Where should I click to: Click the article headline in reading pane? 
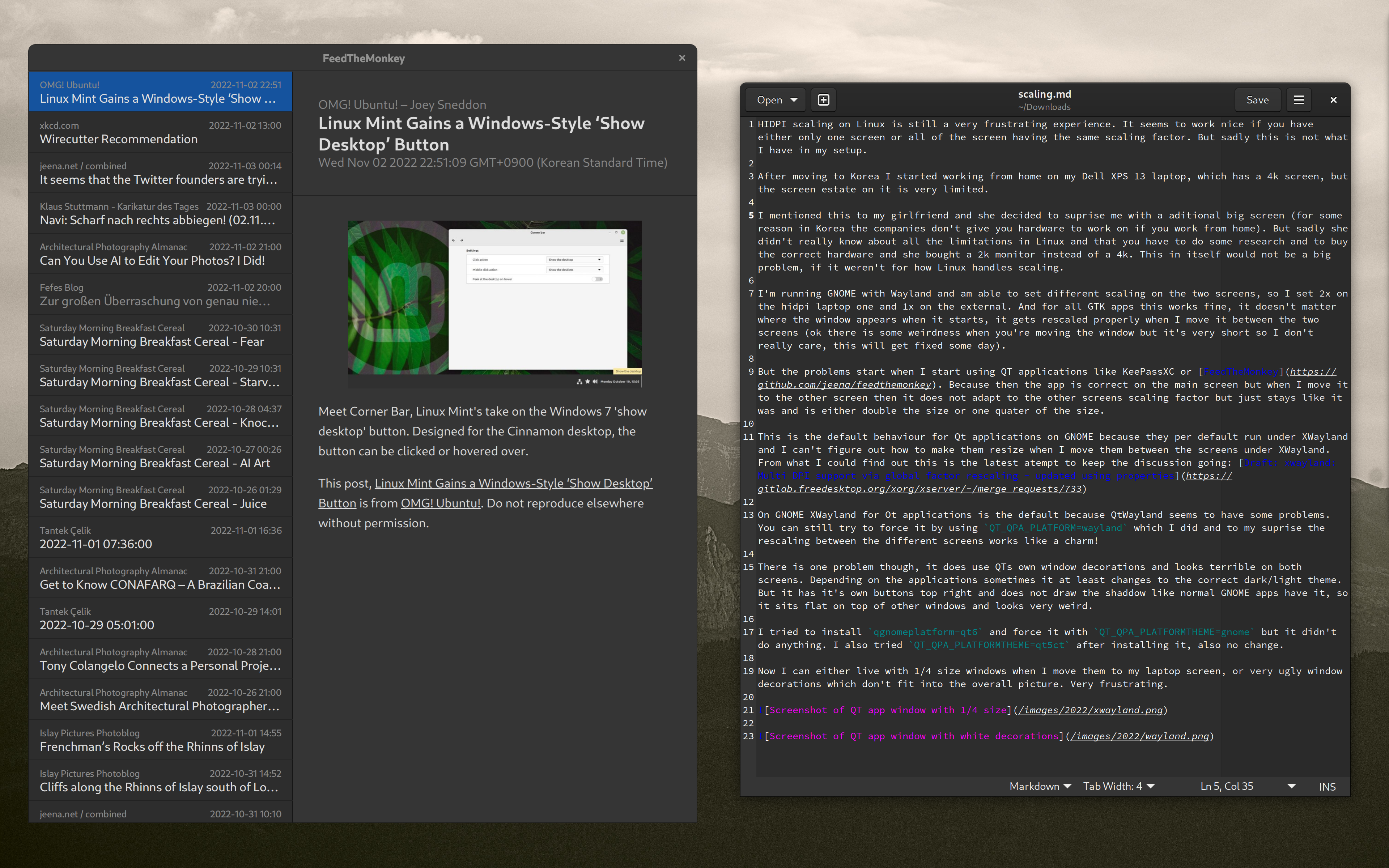[x=481, y=134]
